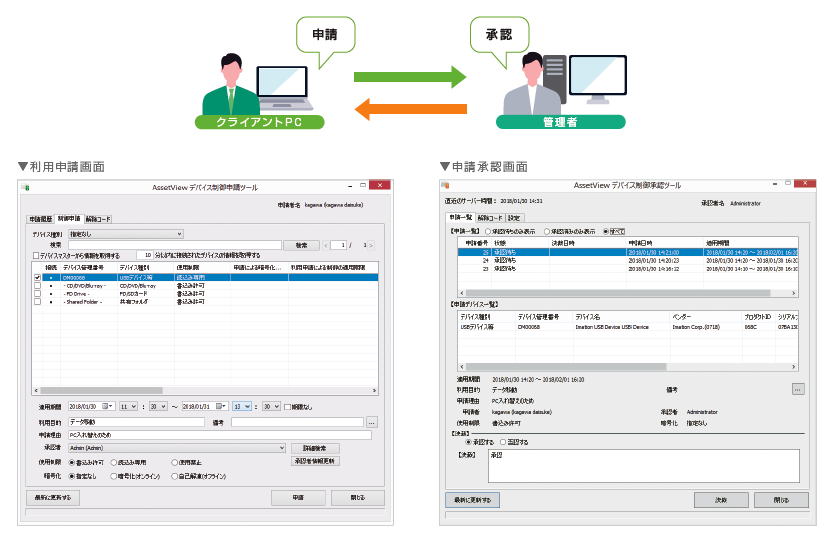
Task: Click the minutes field showing 10
Action: click(145, 255)
